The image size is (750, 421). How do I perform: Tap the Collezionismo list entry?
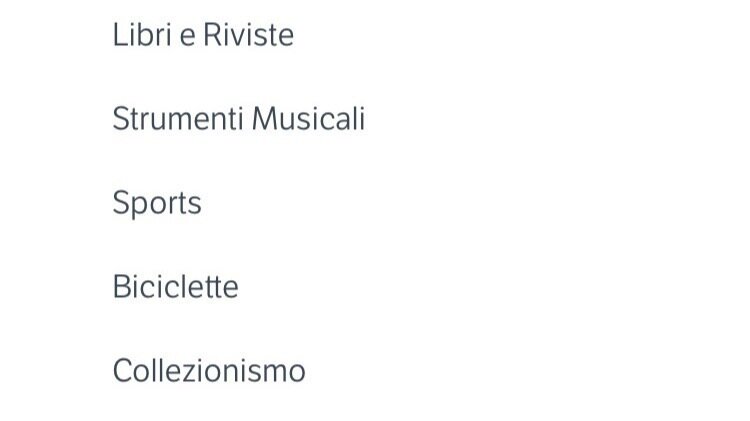pos(209,371)
